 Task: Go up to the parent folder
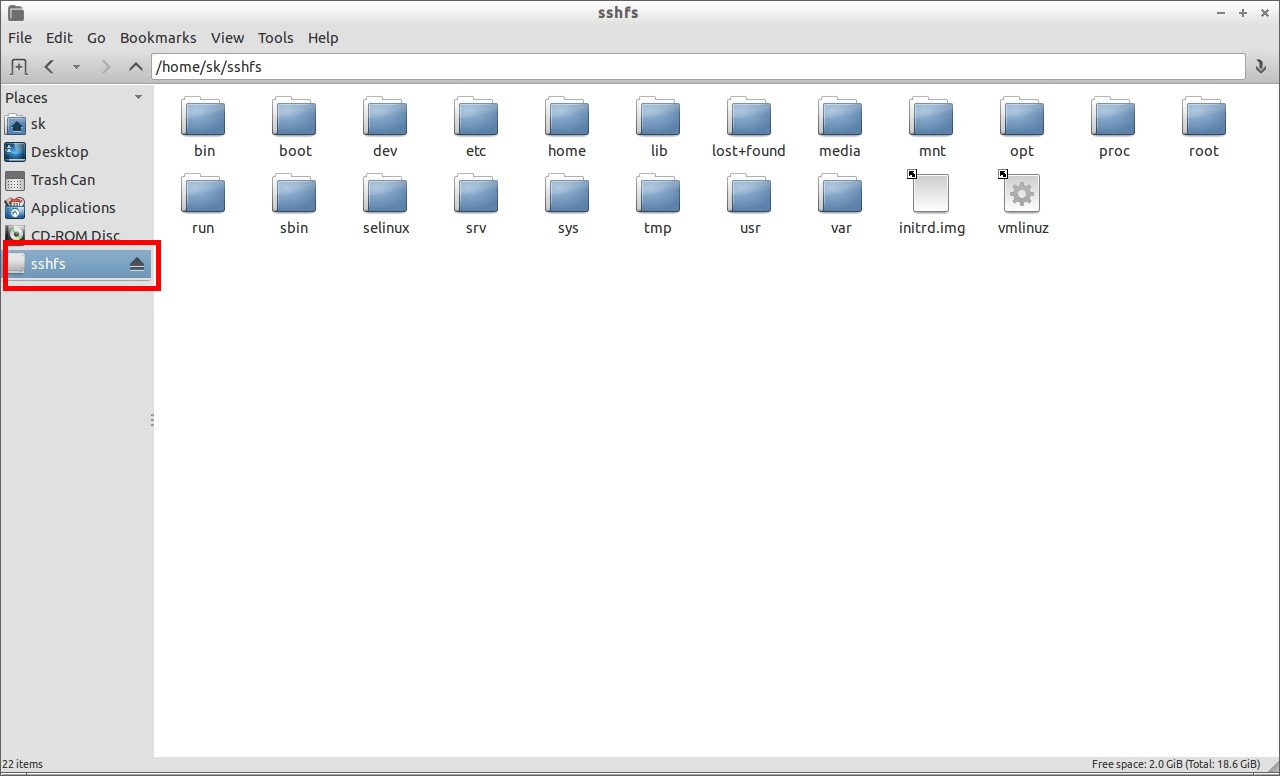[137, 67]
